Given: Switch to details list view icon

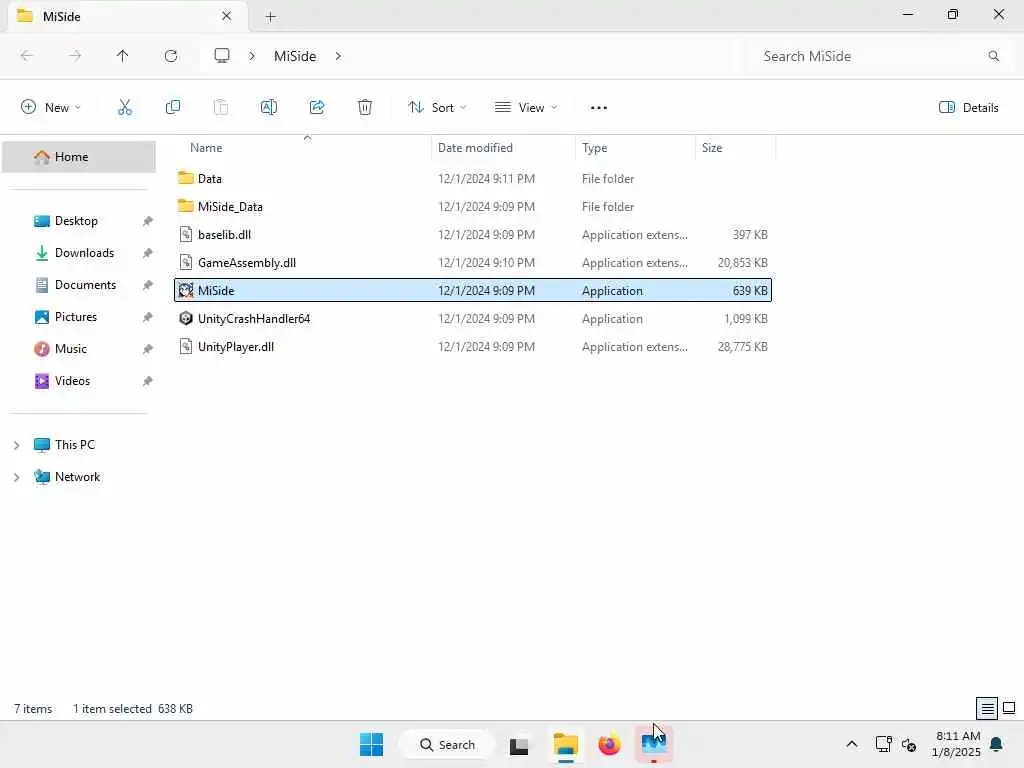Looking at the screenshot, I should [987, 708].
